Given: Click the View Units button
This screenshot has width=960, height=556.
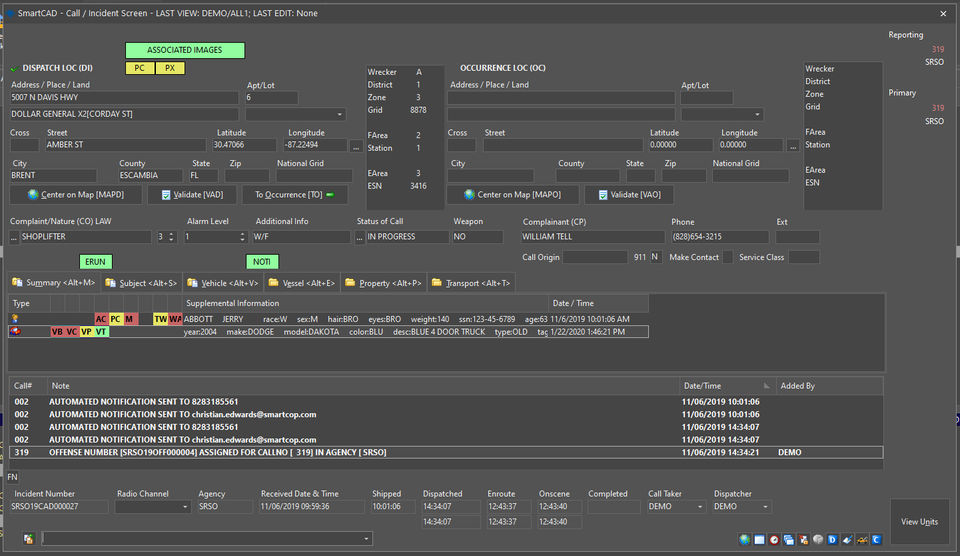Looking at the screenshot, I should (919, 522).
